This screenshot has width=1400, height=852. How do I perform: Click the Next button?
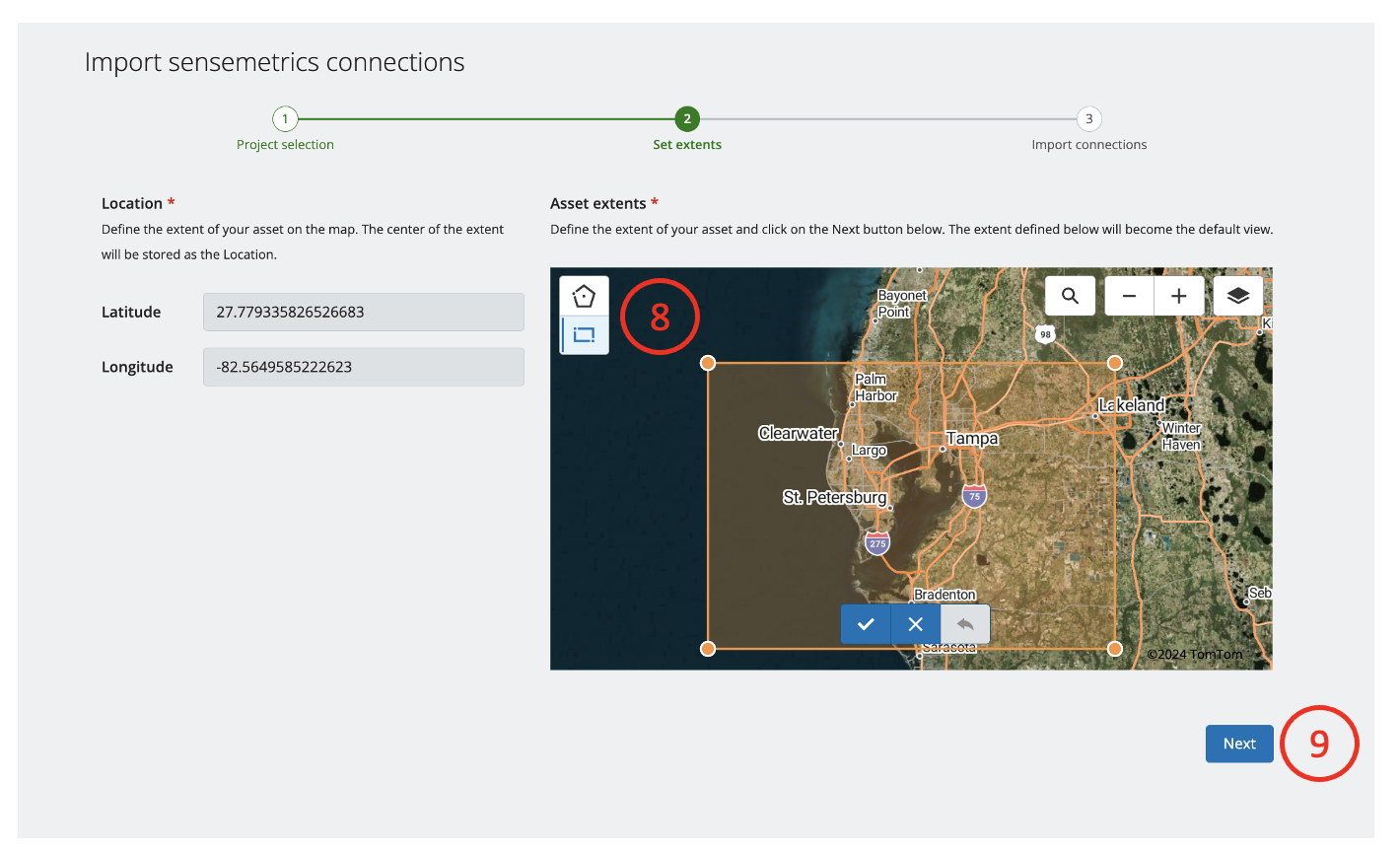(x=1239, y=744)
